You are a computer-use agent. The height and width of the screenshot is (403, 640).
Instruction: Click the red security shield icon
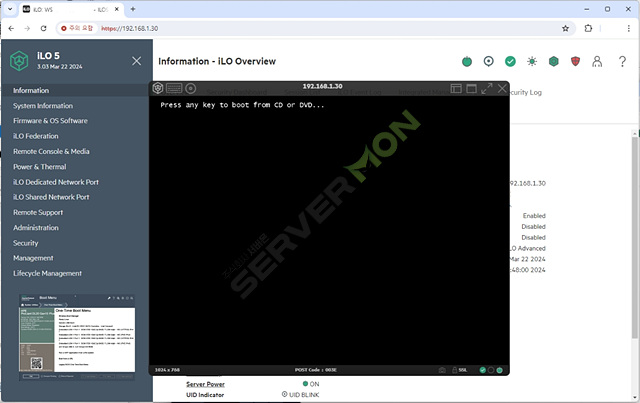[575, 61]
